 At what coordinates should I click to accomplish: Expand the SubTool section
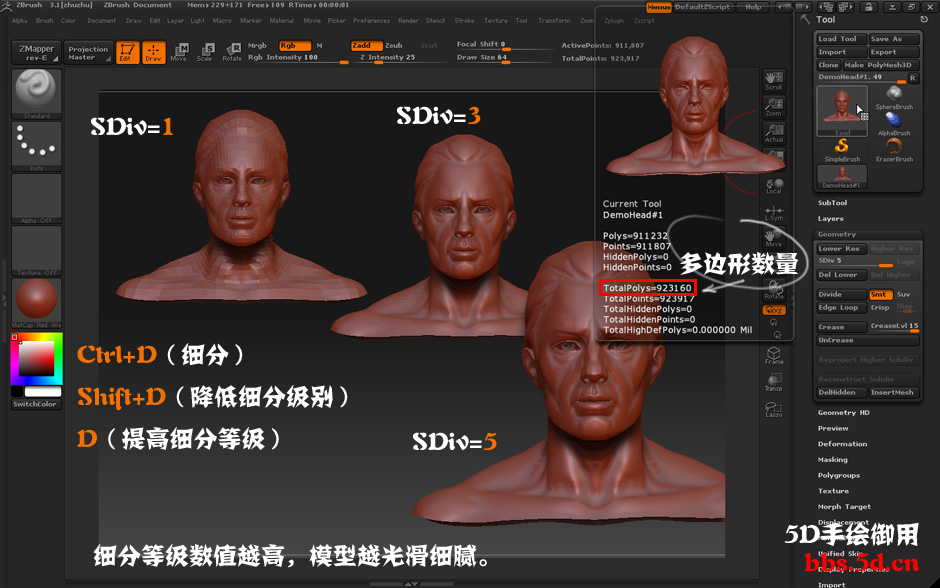click(x=832, y=203)
